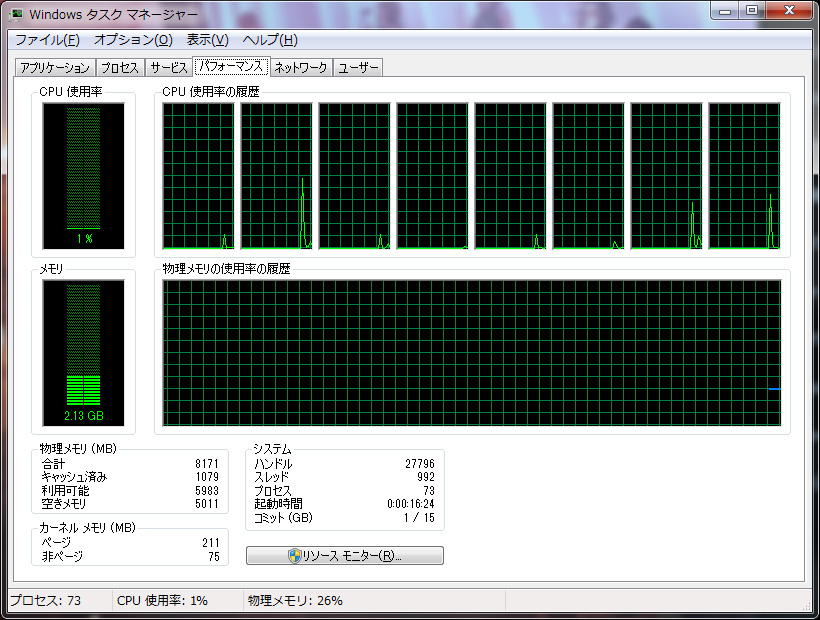This screenshot has height=620, width=820.
Task: Open the 表示(V) menu
Action: coord(208,40)
